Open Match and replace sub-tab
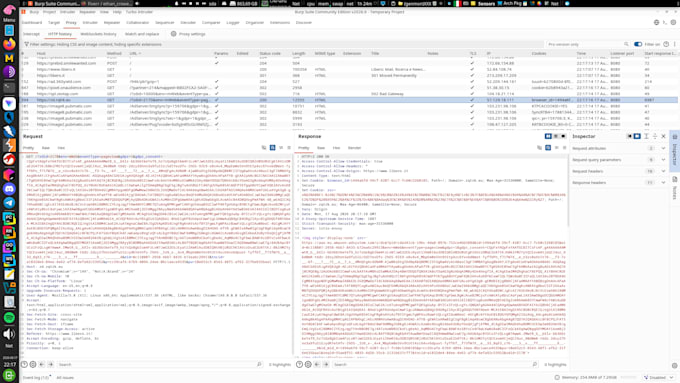 (142, 34)
